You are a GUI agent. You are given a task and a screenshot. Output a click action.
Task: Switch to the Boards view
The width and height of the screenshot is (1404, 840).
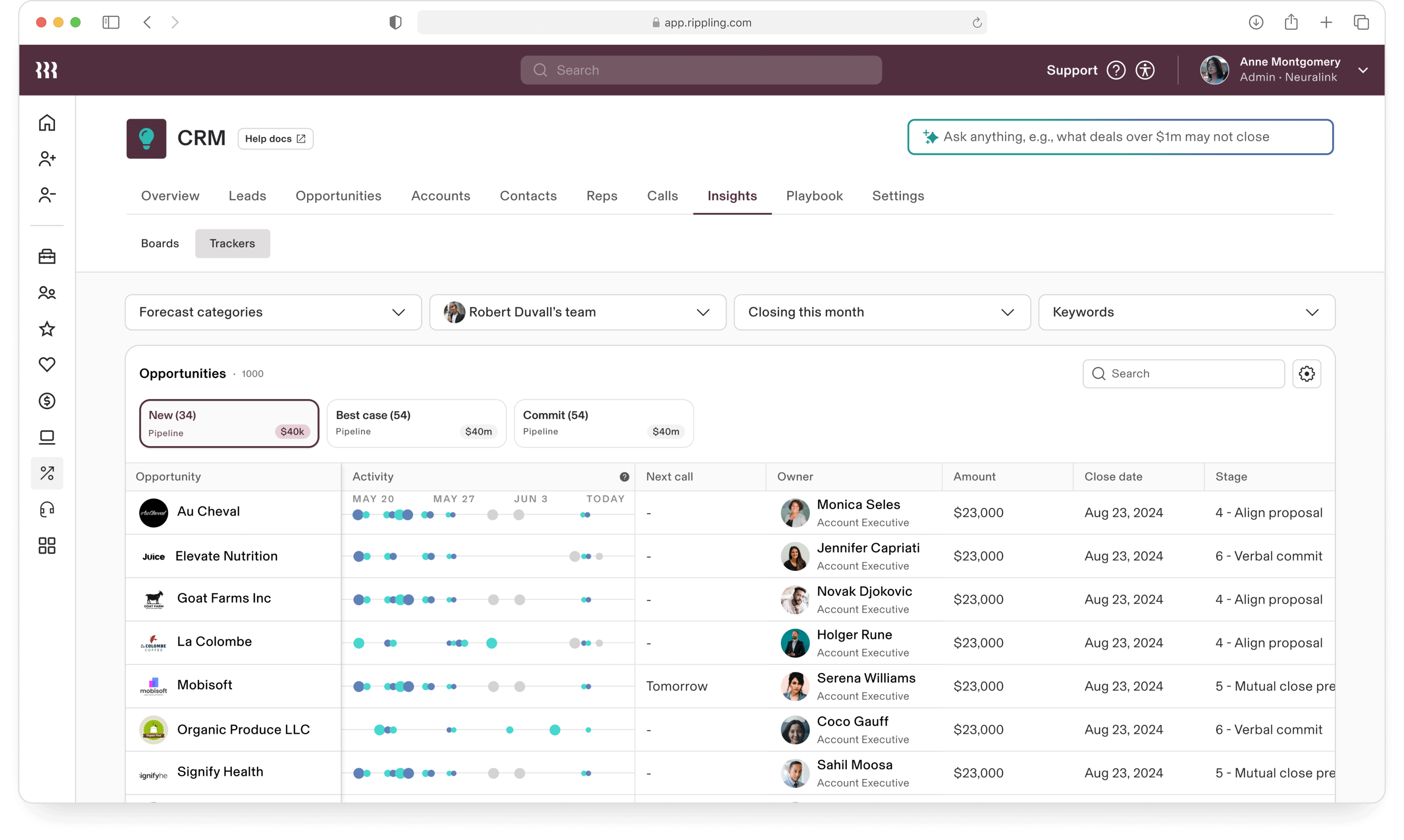coord(160,243)
